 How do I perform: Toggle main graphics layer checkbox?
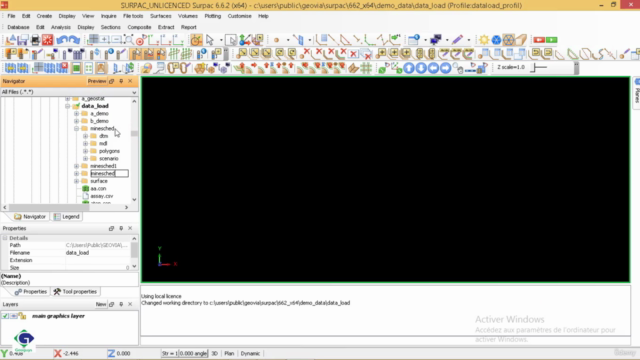(5, 316)
